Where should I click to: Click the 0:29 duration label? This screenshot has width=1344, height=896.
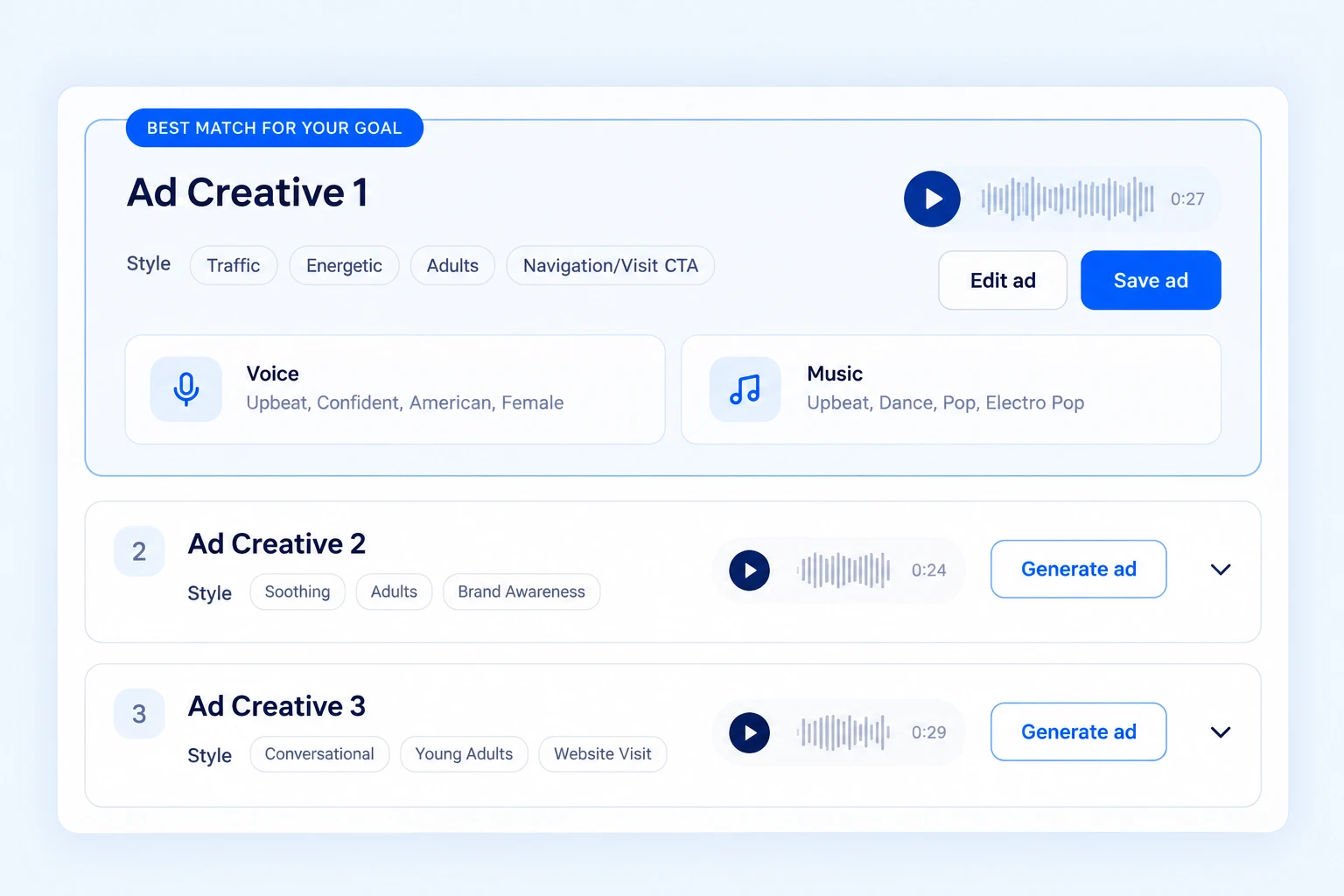click(x=929, y=732)
